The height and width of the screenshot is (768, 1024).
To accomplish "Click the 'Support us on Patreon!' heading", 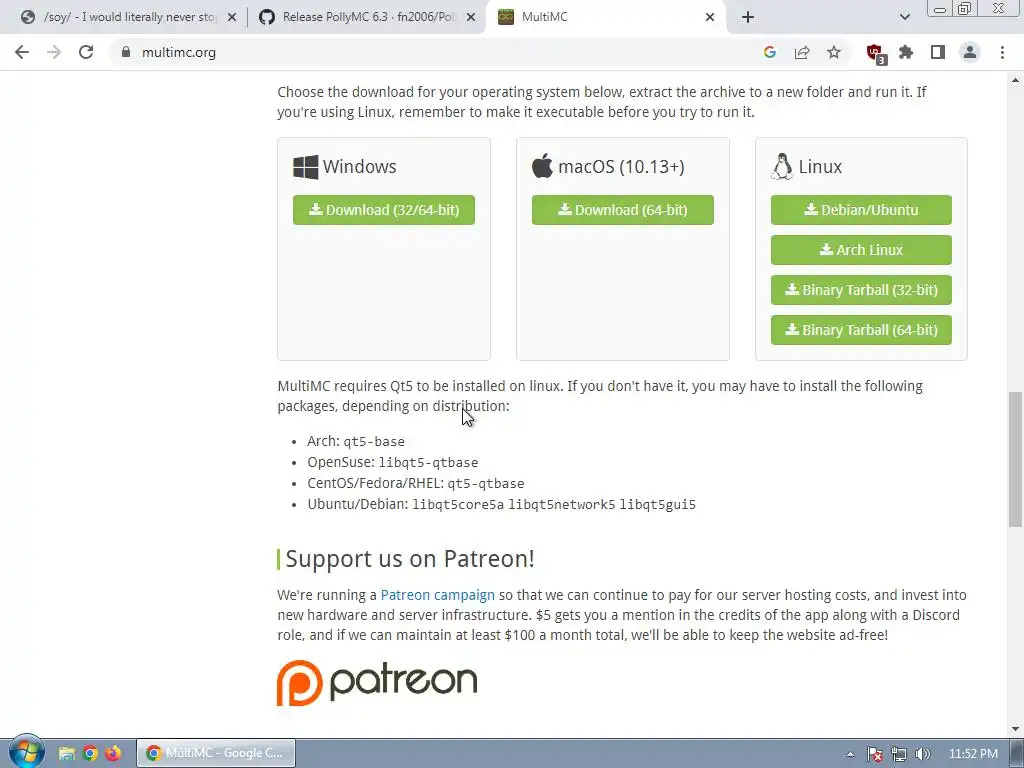I will tap(410, 559).
